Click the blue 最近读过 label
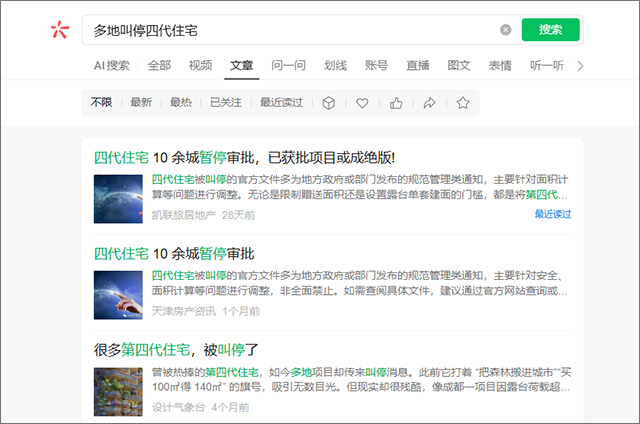The image size is (640, 424). tap(553, 214)
